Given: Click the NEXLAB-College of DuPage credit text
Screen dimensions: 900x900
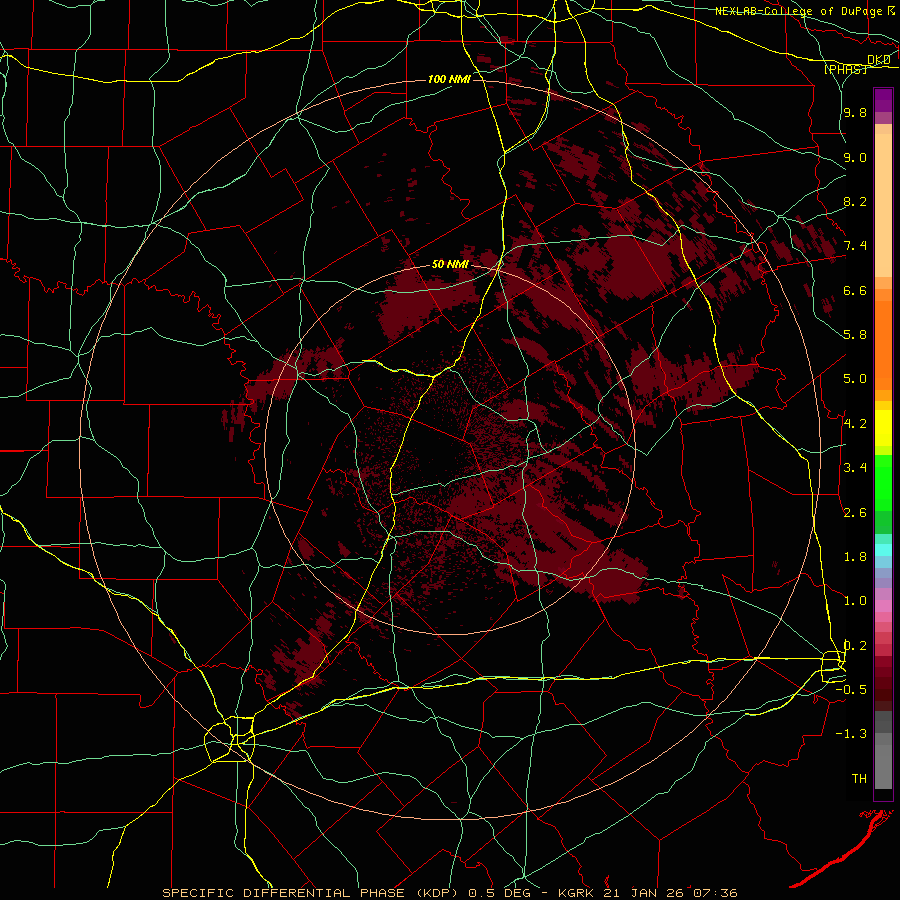Looking at the screenshot, I should pos(800,11).
